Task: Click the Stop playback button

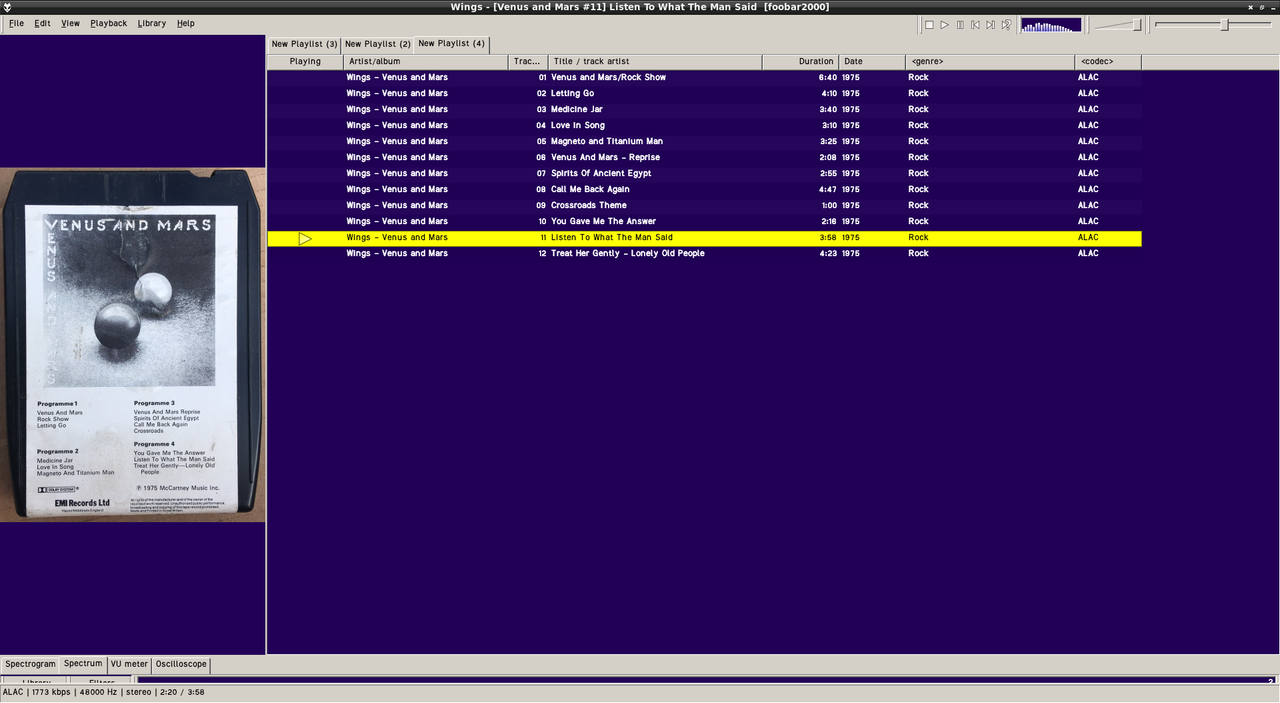Action: (x=929, y=24)
